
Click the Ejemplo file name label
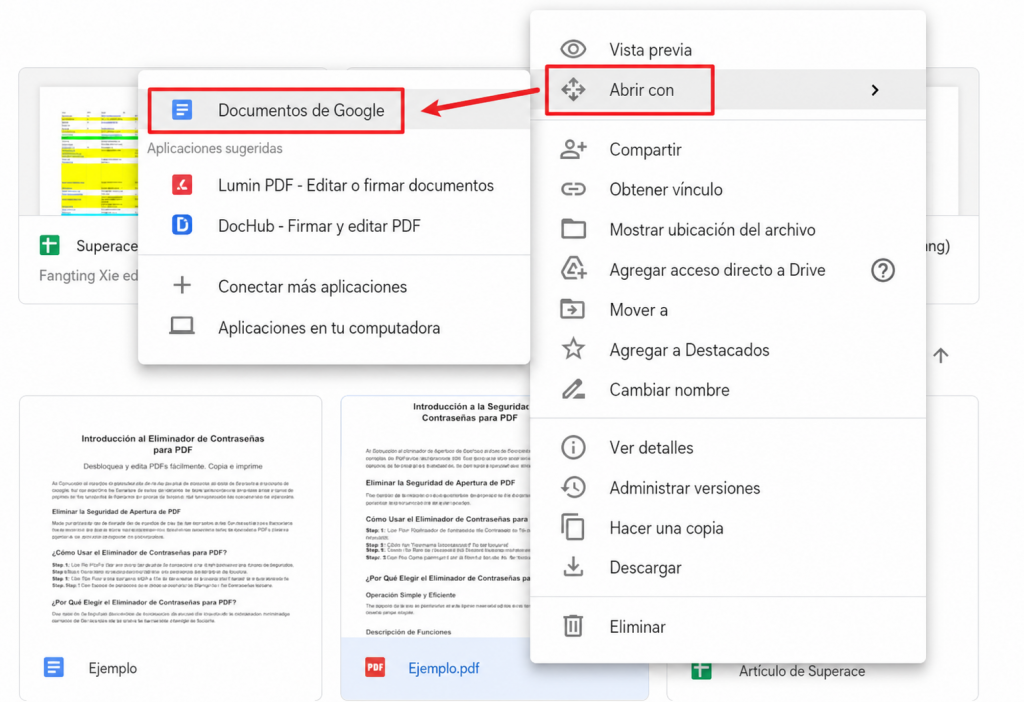[113, 668]
